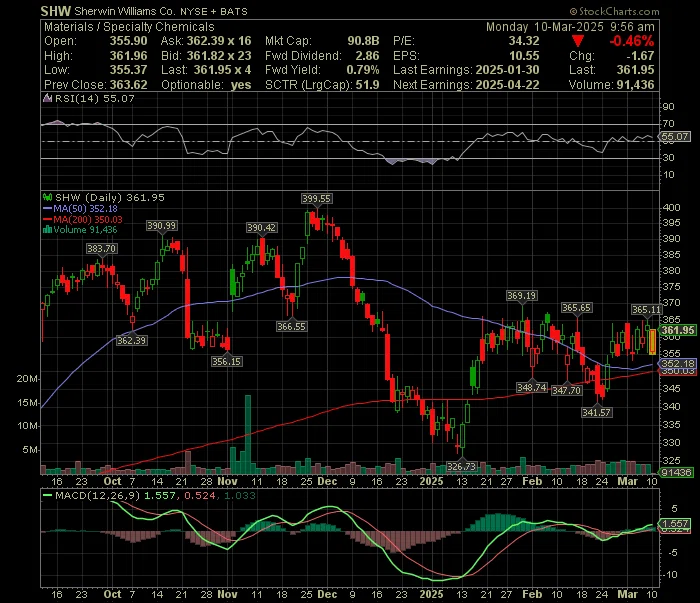Click the 326.73 low price label

coord(461,466)
